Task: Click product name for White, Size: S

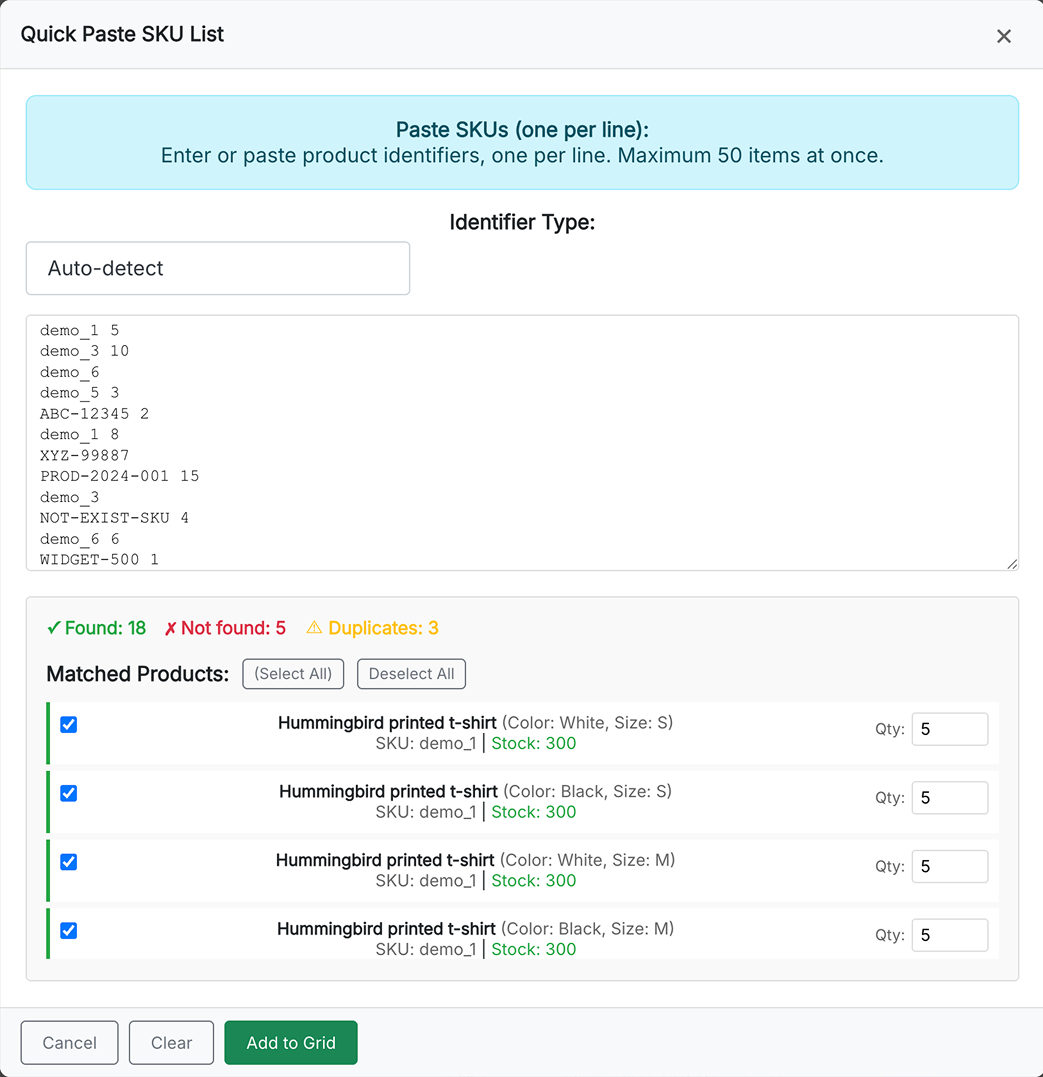Action: 387,723
